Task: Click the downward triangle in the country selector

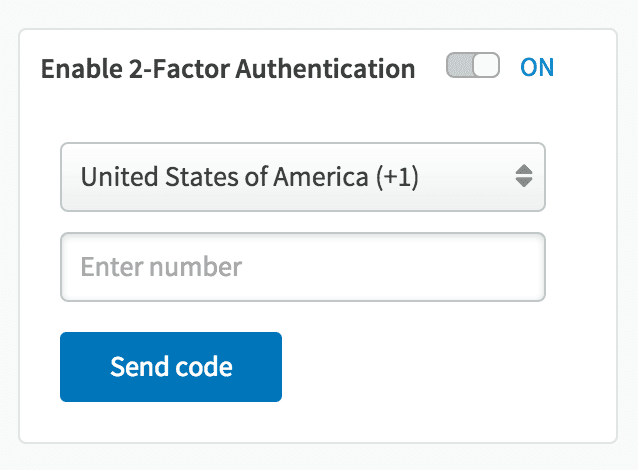Action: 523,184
